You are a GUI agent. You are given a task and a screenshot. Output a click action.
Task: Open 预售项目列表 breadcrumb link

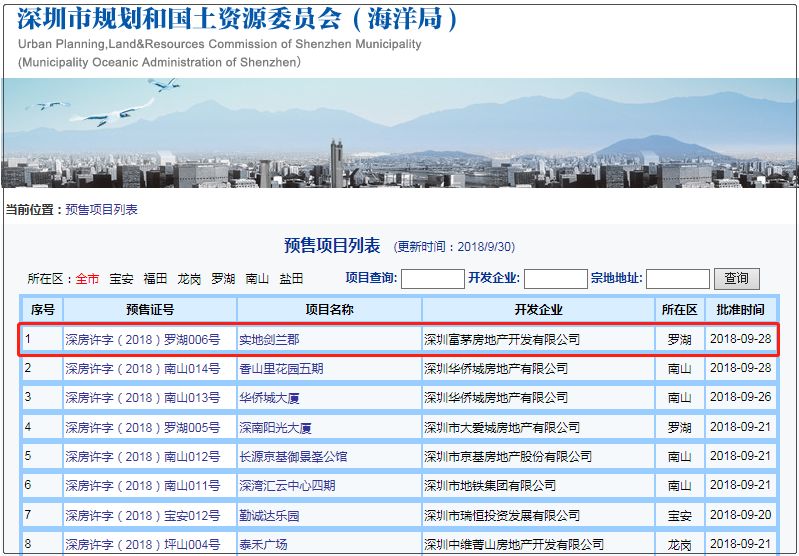pyautogui.click(x=101, y=209)
